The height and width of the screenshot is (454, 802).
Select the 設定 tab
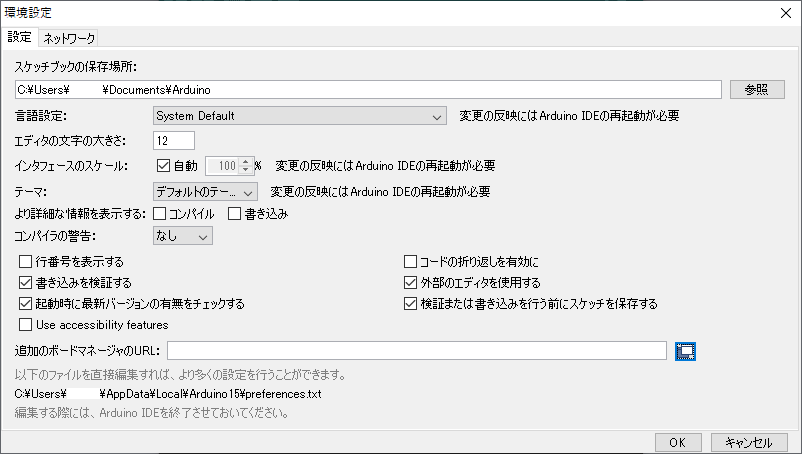19,37
